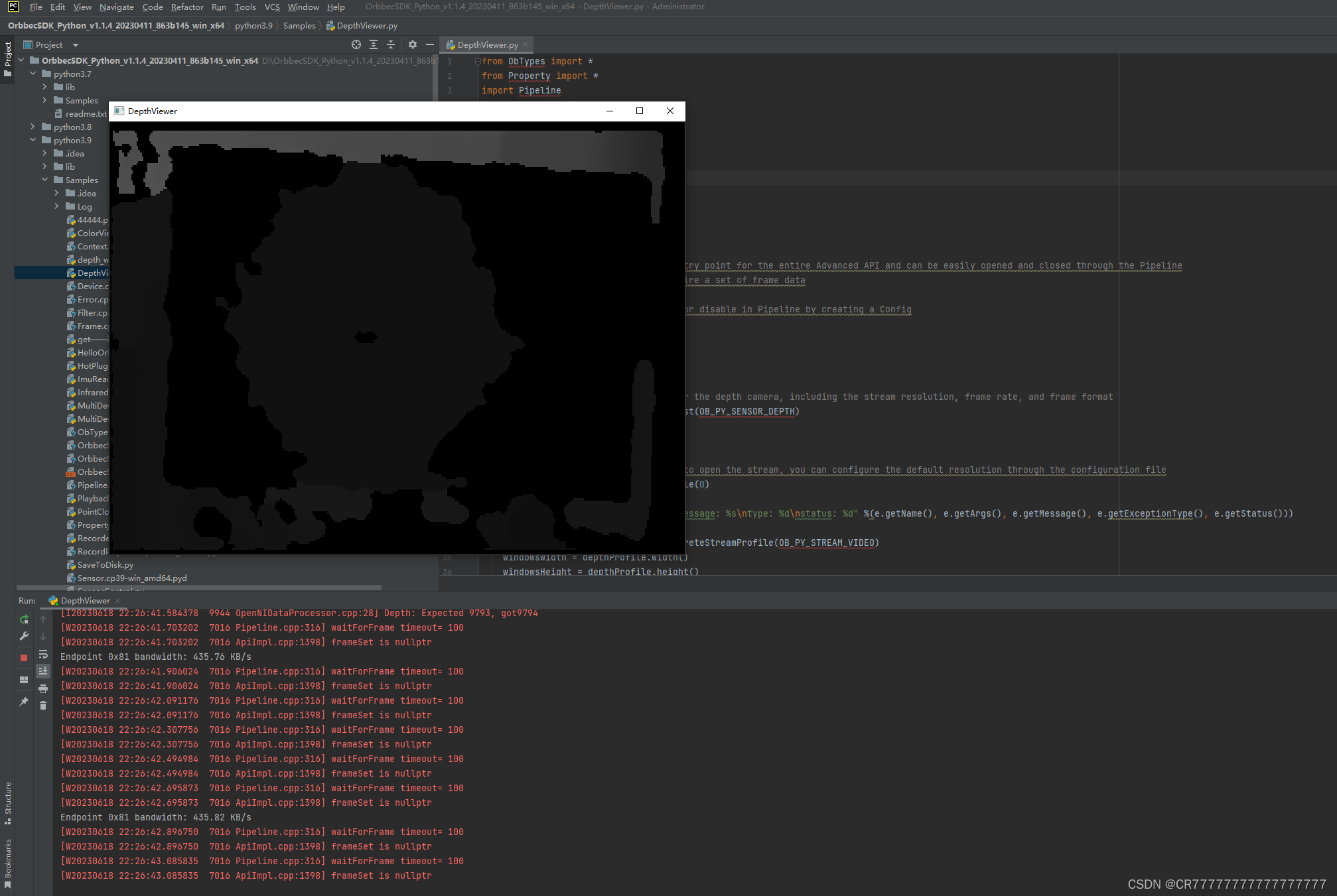1337x896 pixels.
Task: Open Project panel settings gear
Action: pyautogui.click(x=413, y=44)
